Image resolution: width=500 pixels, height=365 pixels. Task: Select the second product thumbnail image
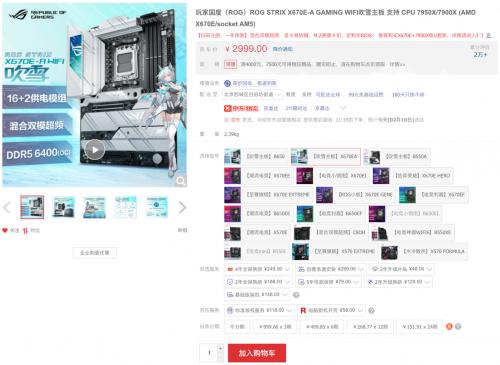coord(63,207)
